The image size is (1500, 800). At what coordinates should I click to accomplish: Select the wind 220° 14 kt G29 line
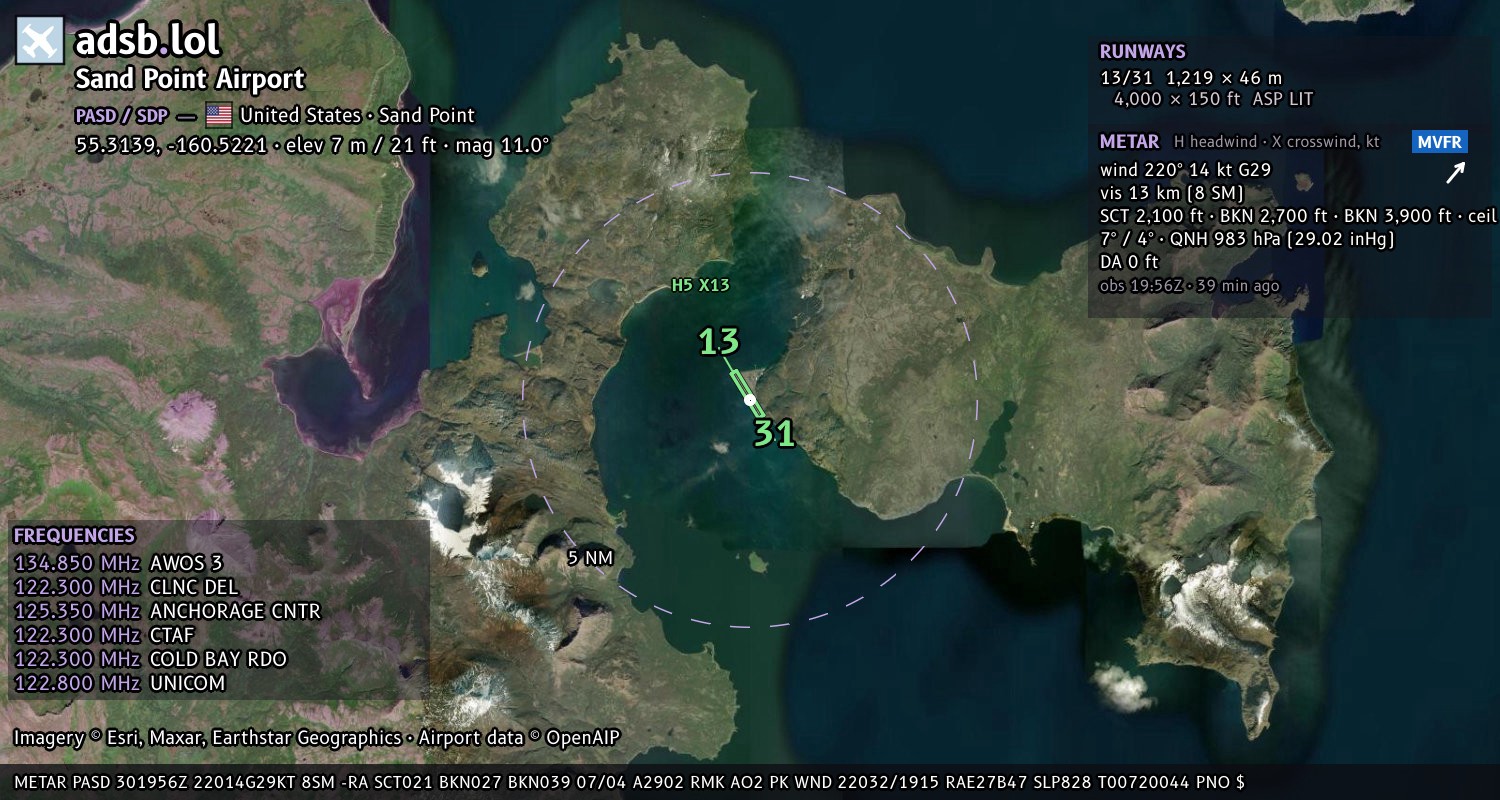coord(1185,169)
